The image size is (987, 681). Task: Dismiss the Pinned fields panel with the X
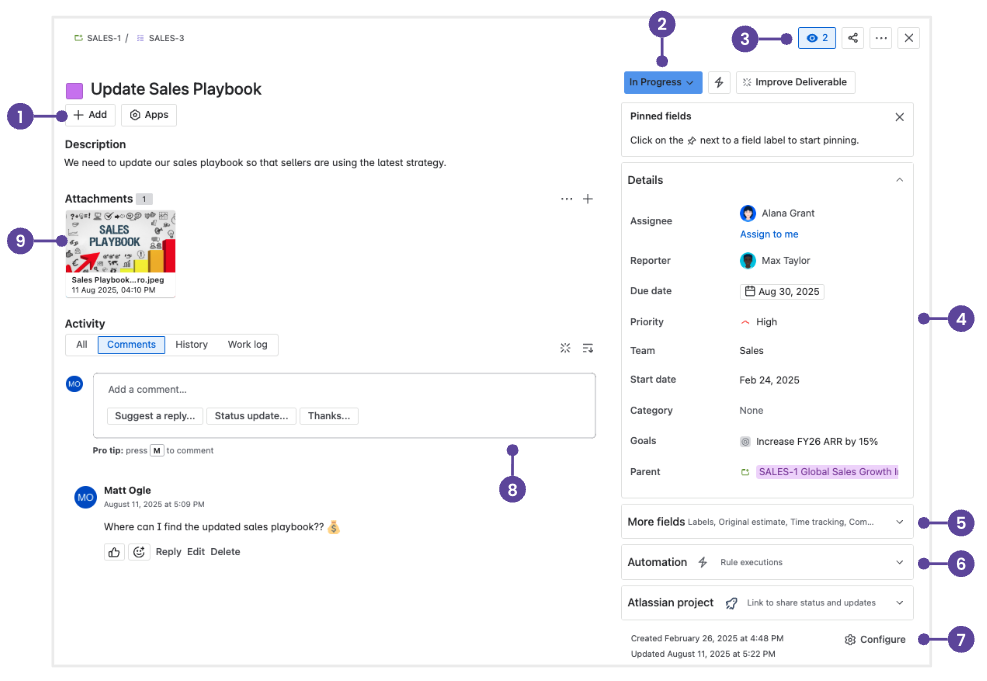coord(898,115)
